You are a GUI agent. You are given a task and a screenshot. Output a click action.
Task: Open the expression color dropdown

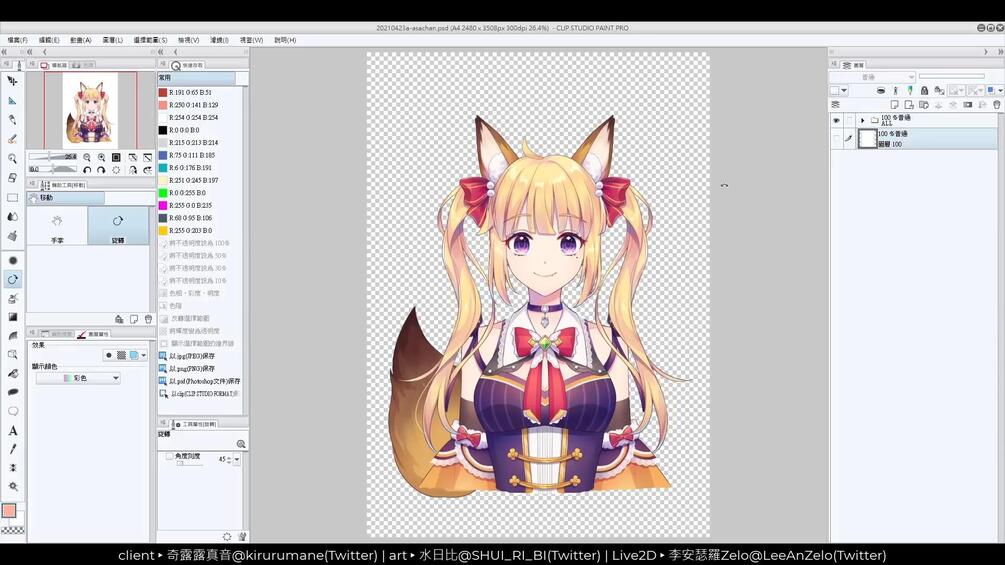tap(78, 378)
